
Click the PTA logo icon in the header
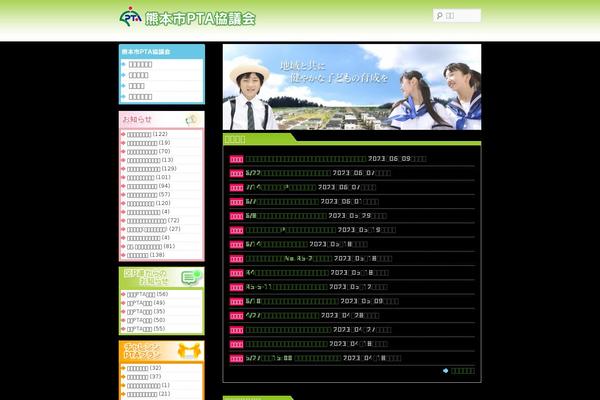(x=130, y=17)
